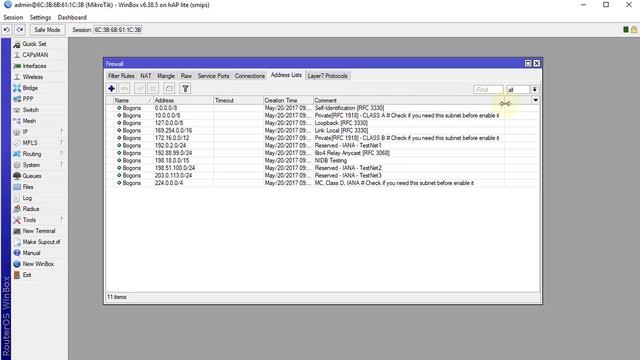Open Radius settings
Screen dimensions: 640x360
(x=31, y=209)
